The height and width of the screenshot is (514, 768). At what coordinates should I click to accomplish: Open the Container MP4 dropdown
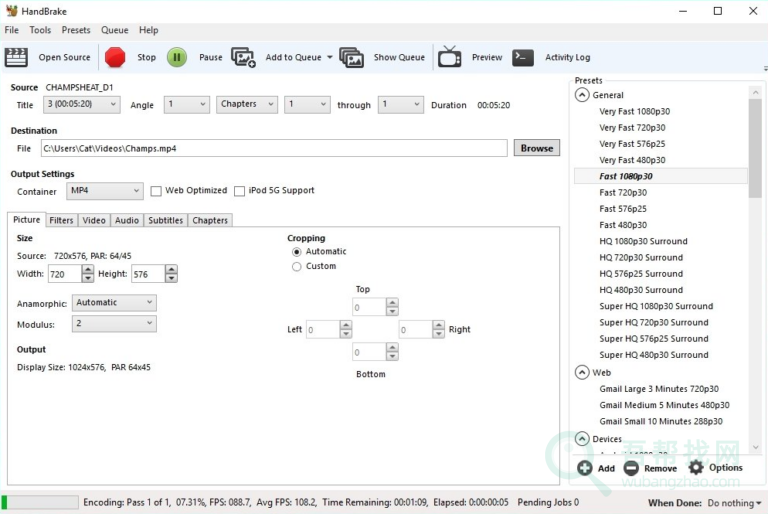pos(105,191)
